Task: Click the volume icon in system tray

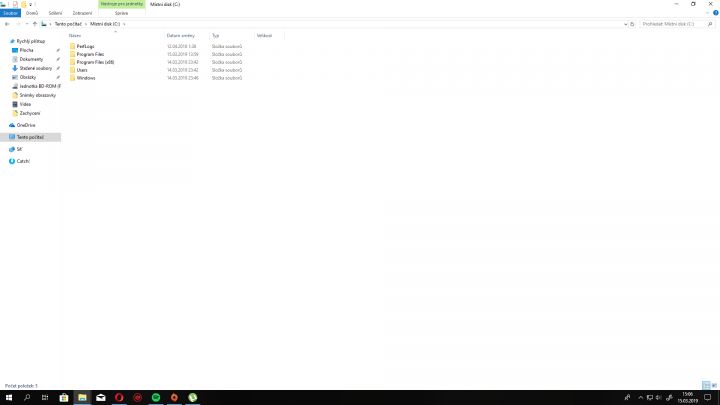Action: [x=658, y=398]
